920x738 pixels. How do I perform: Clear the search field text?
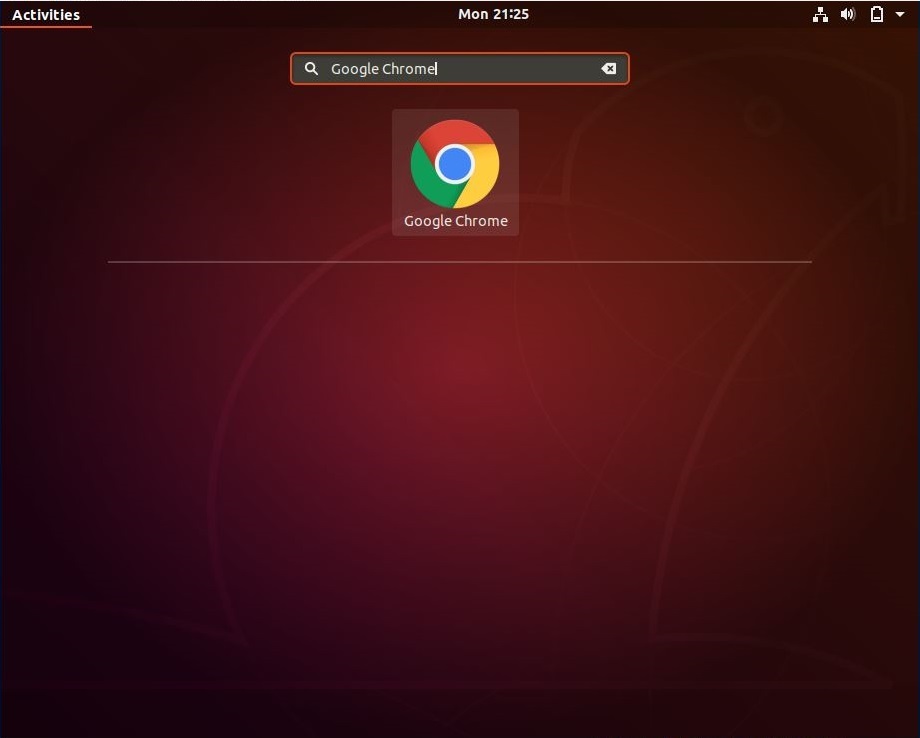[x=608, y=69]
